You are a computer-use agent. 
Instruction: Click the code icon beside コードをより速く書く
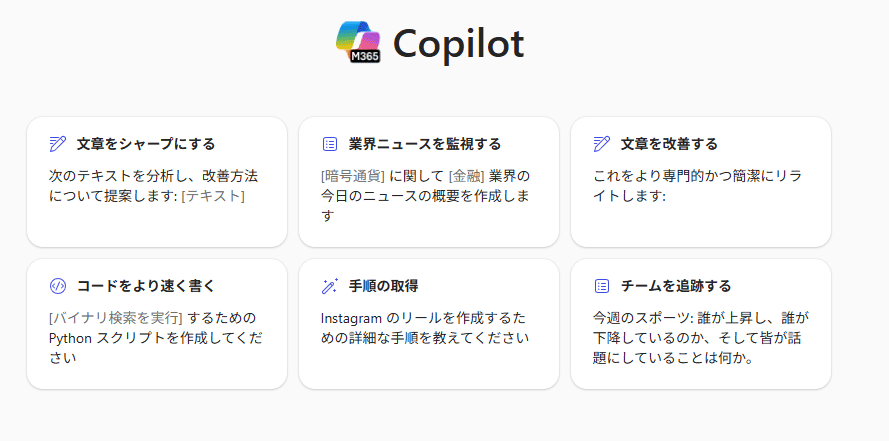point(58,286)
